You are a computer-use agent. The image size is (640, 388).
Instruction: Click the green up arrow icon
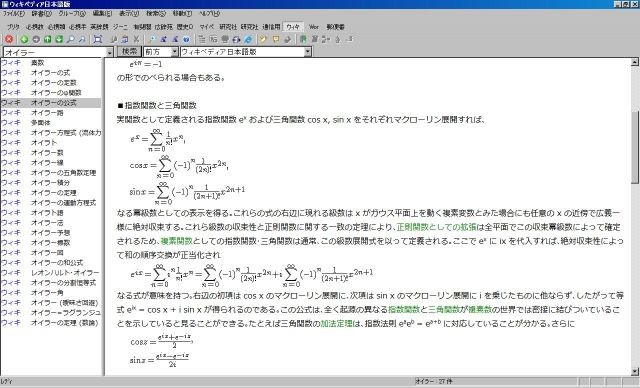pyautogui.click(x=47, y=39)
